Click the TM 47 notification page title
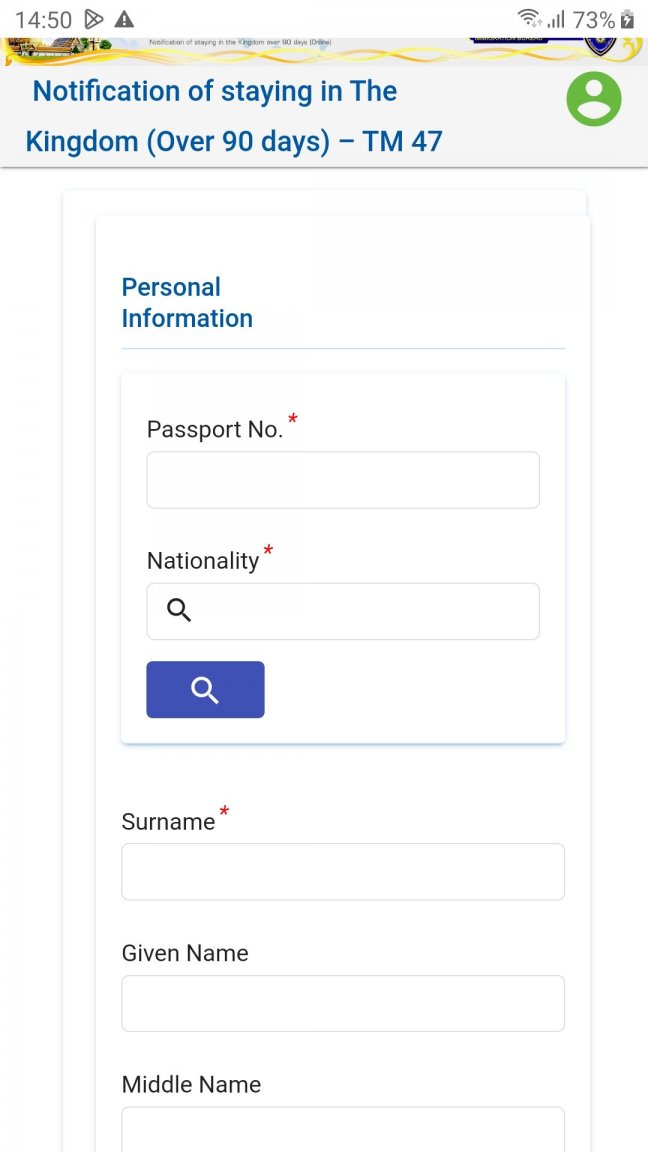This screenshot has height=1152, width=648. [x=234, y=115]
